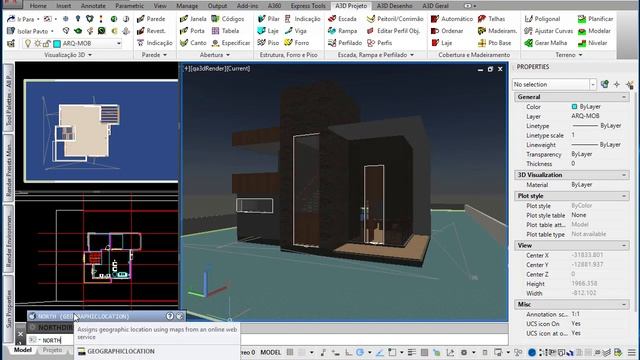This screenshot has width=640, height=360.
Task: Toggle layer freeze sun icon
Action: point(37,43)
